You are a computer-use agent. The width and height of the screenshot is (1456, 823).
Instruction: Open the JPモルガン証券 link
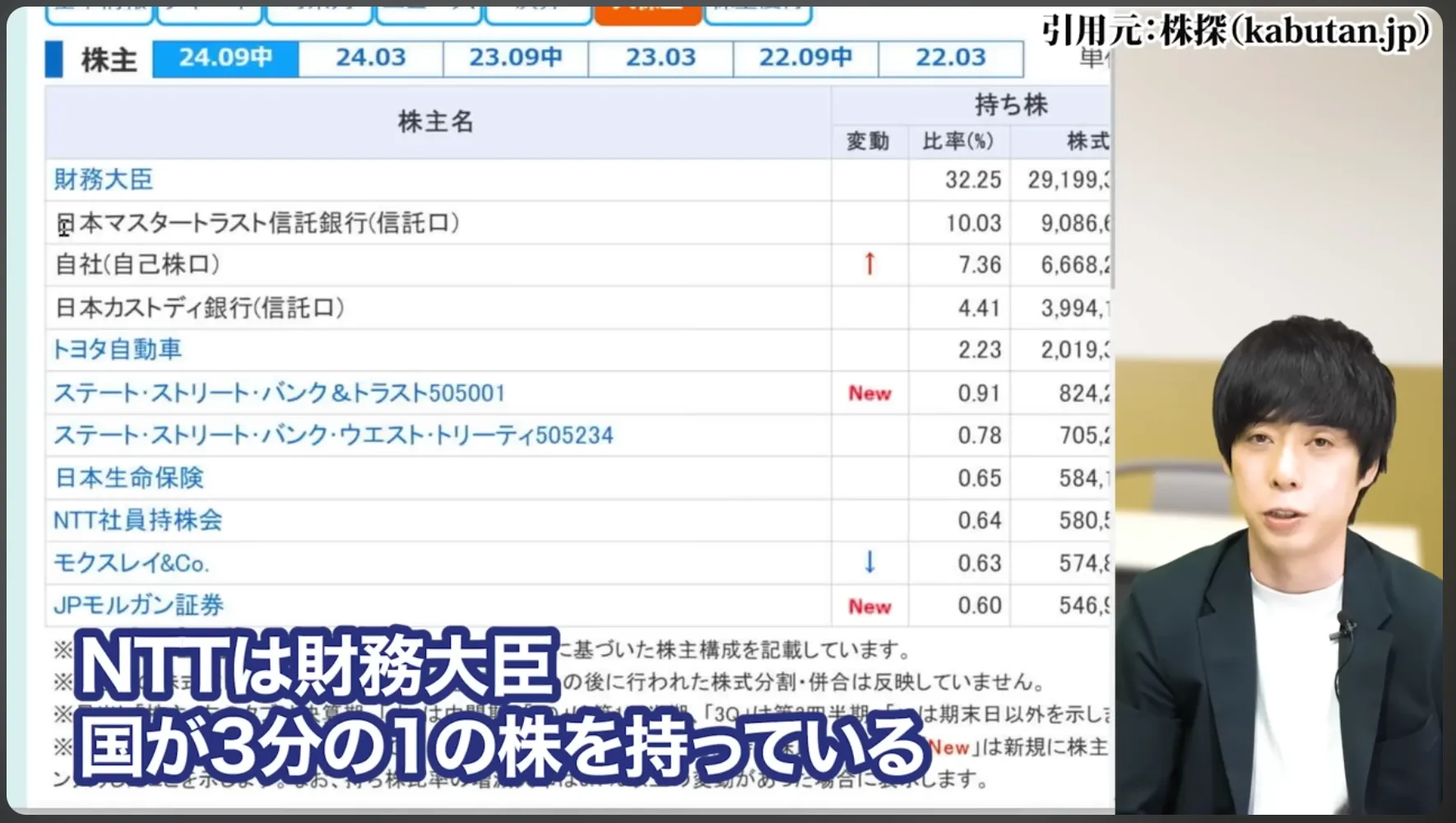138,606
